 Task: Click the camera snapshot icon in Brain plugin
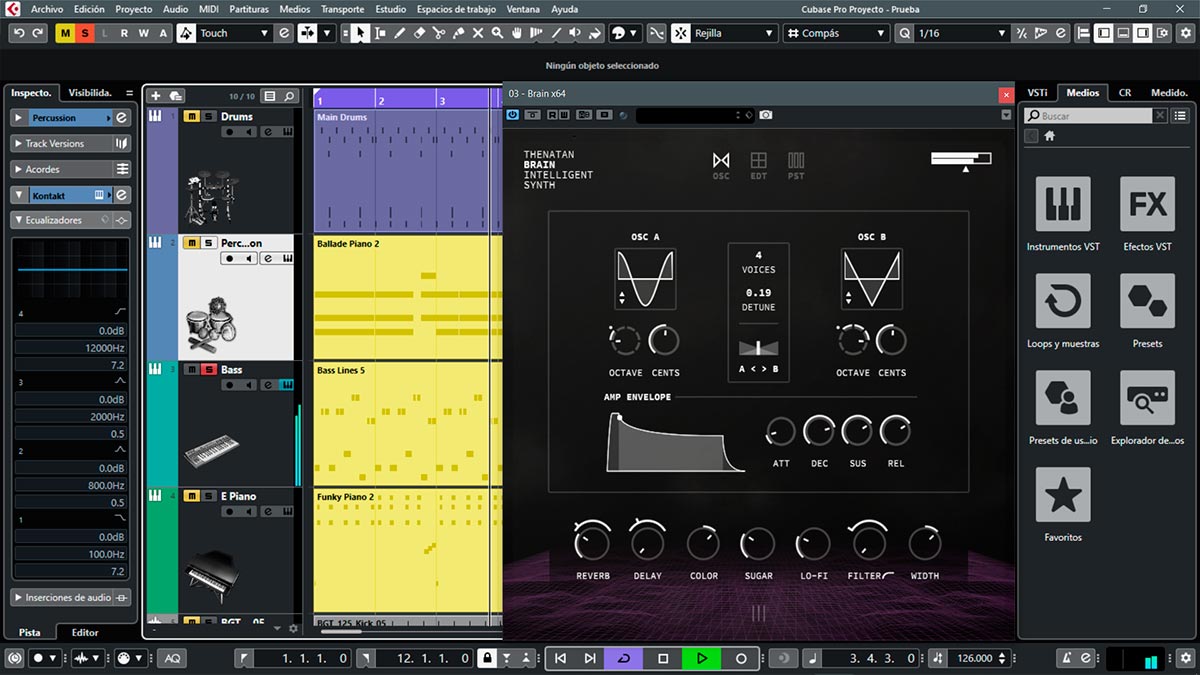click(765, 115)
